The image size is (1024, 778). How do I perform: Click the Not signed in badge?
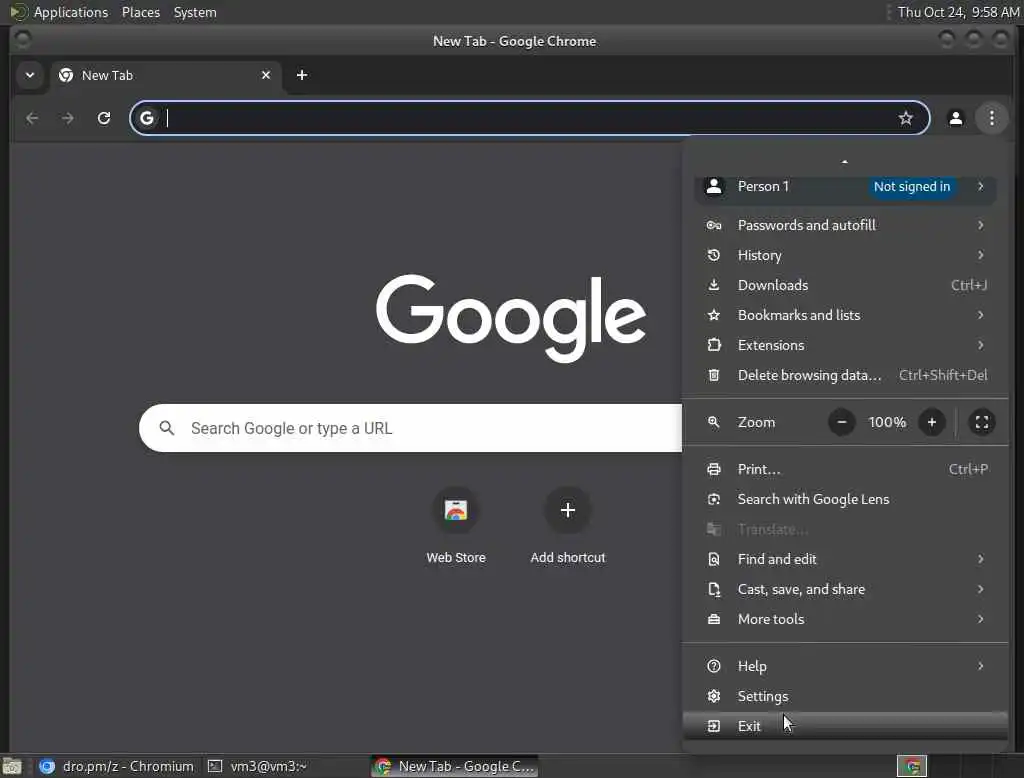point(912,186)
